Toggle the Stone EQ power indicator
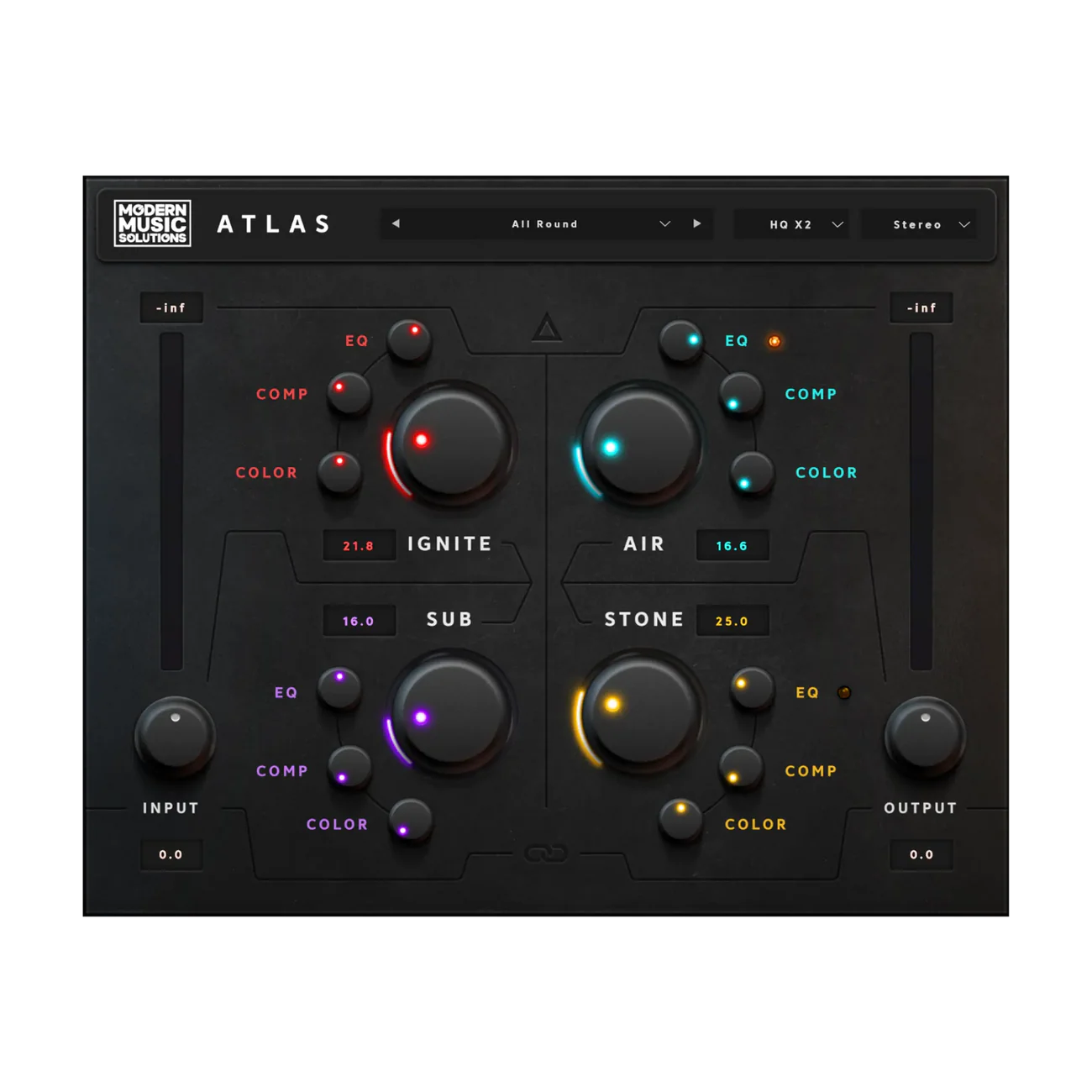Viewport: 1092px width, 1092px height. (x=844, y=693)
